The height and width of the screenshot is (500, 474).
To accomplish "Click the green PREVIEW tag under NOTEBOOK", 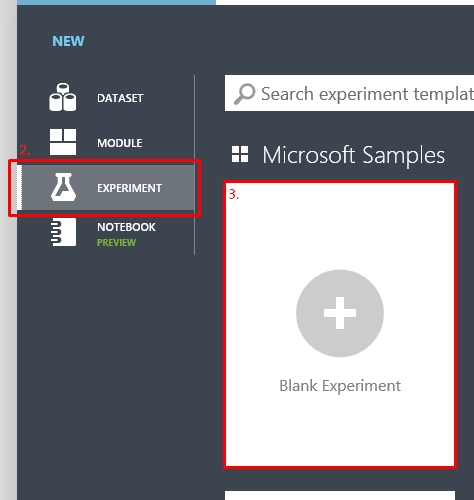I will tap(116, 242).
